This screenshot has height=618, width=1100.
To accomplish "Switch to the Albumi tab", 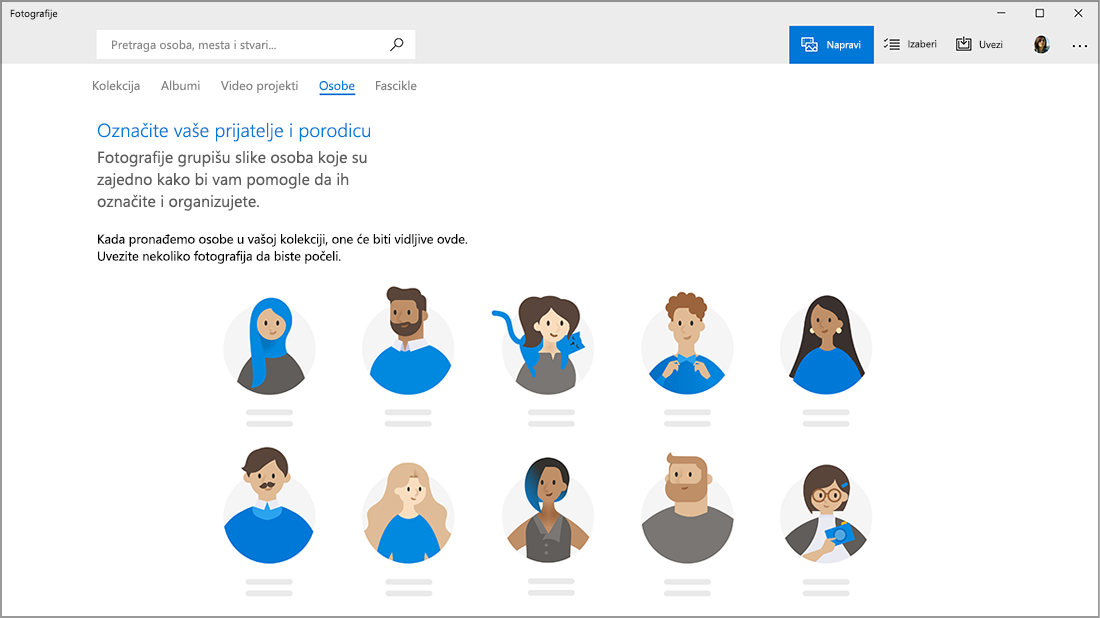I will (180, 86).
